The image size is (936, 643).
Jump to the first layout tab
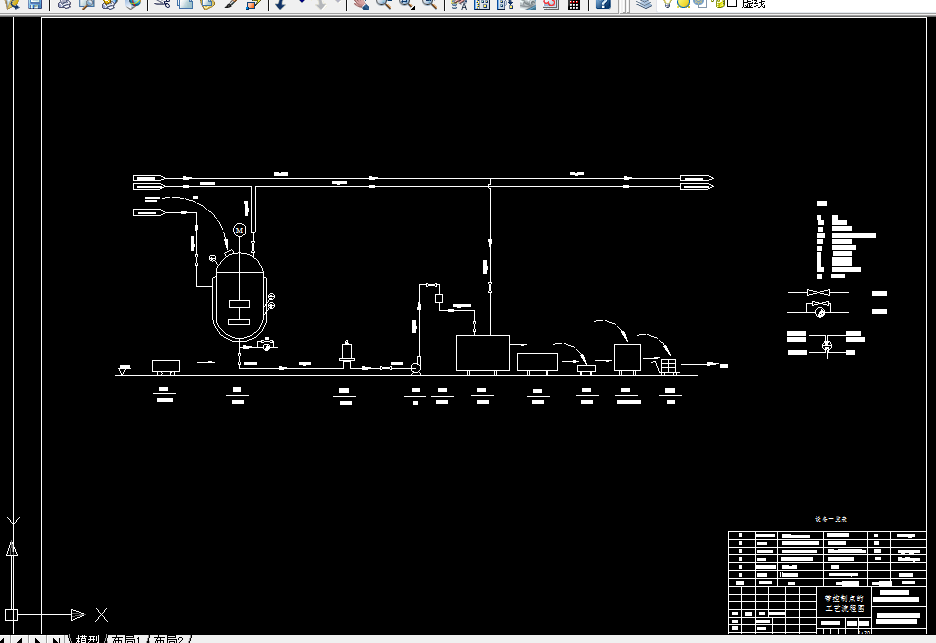point(4,640)
